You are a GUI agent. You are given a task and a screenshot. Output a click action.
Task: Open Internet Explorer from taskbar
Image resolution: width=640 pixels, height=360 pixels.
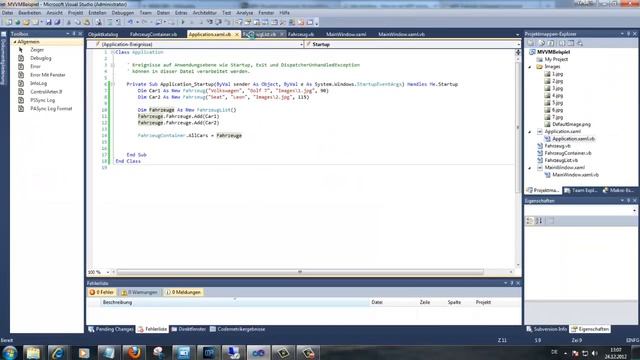pos(58,353)
